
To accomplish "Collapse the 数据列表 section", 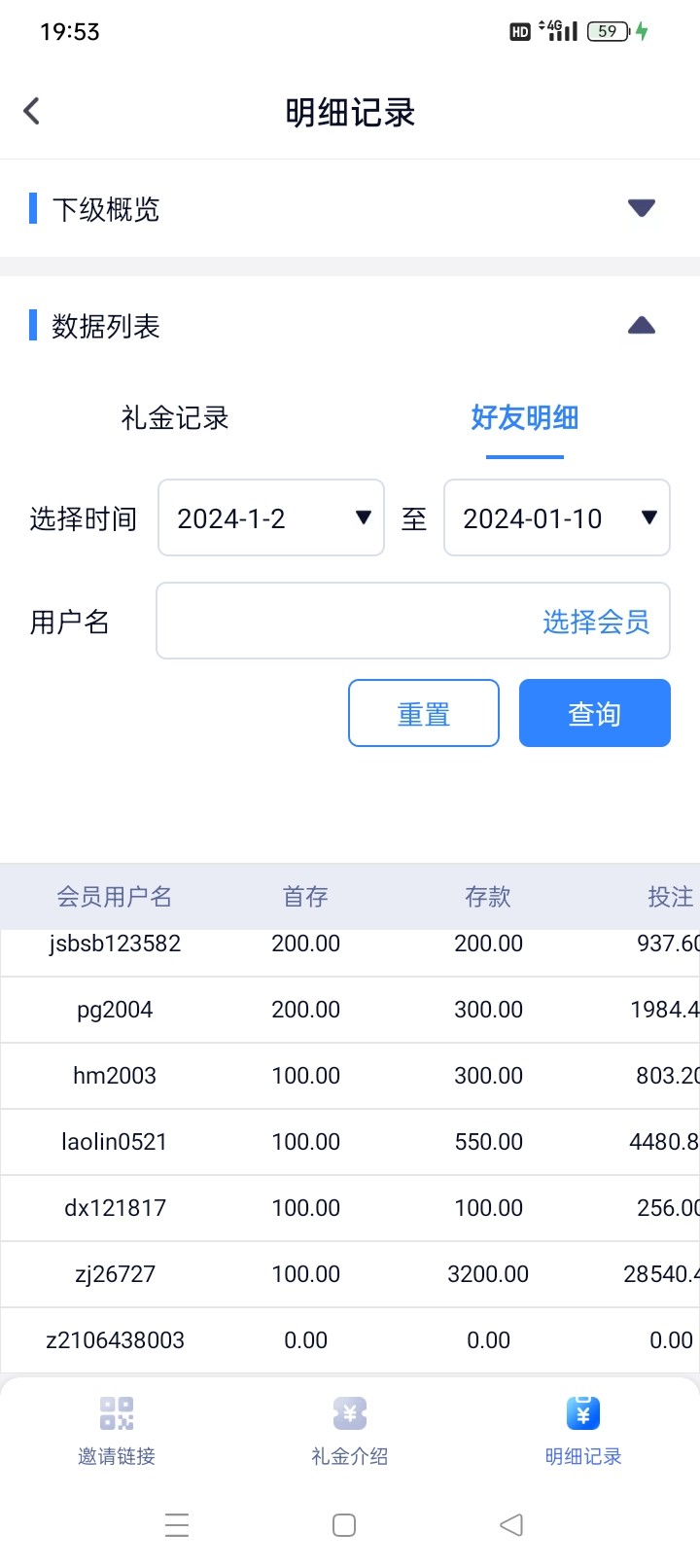I will click(641, 326).
